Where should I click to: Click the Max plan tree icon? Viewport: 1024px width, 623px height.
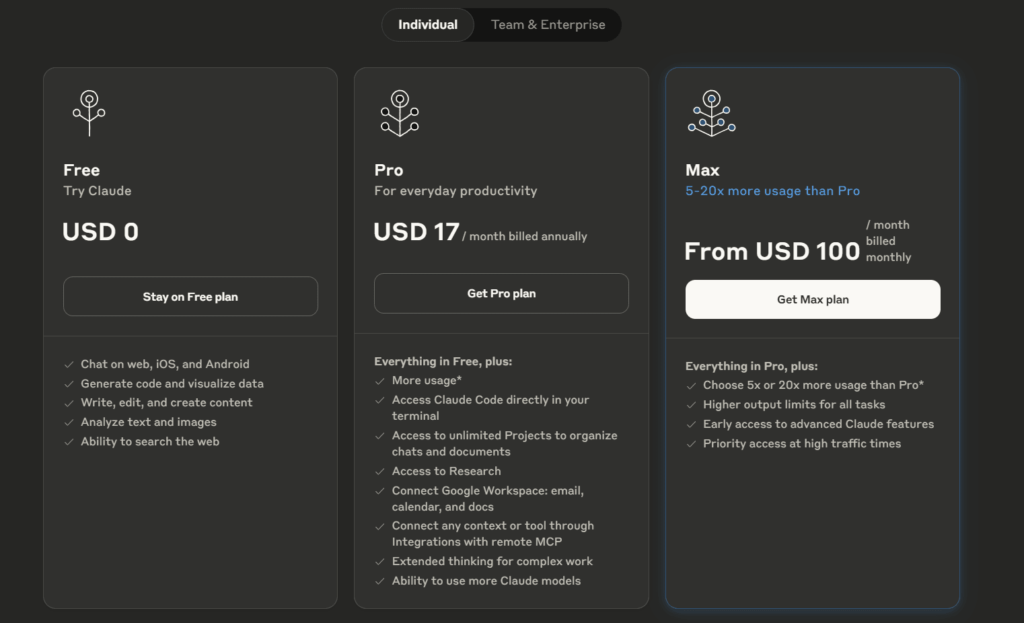711,113
